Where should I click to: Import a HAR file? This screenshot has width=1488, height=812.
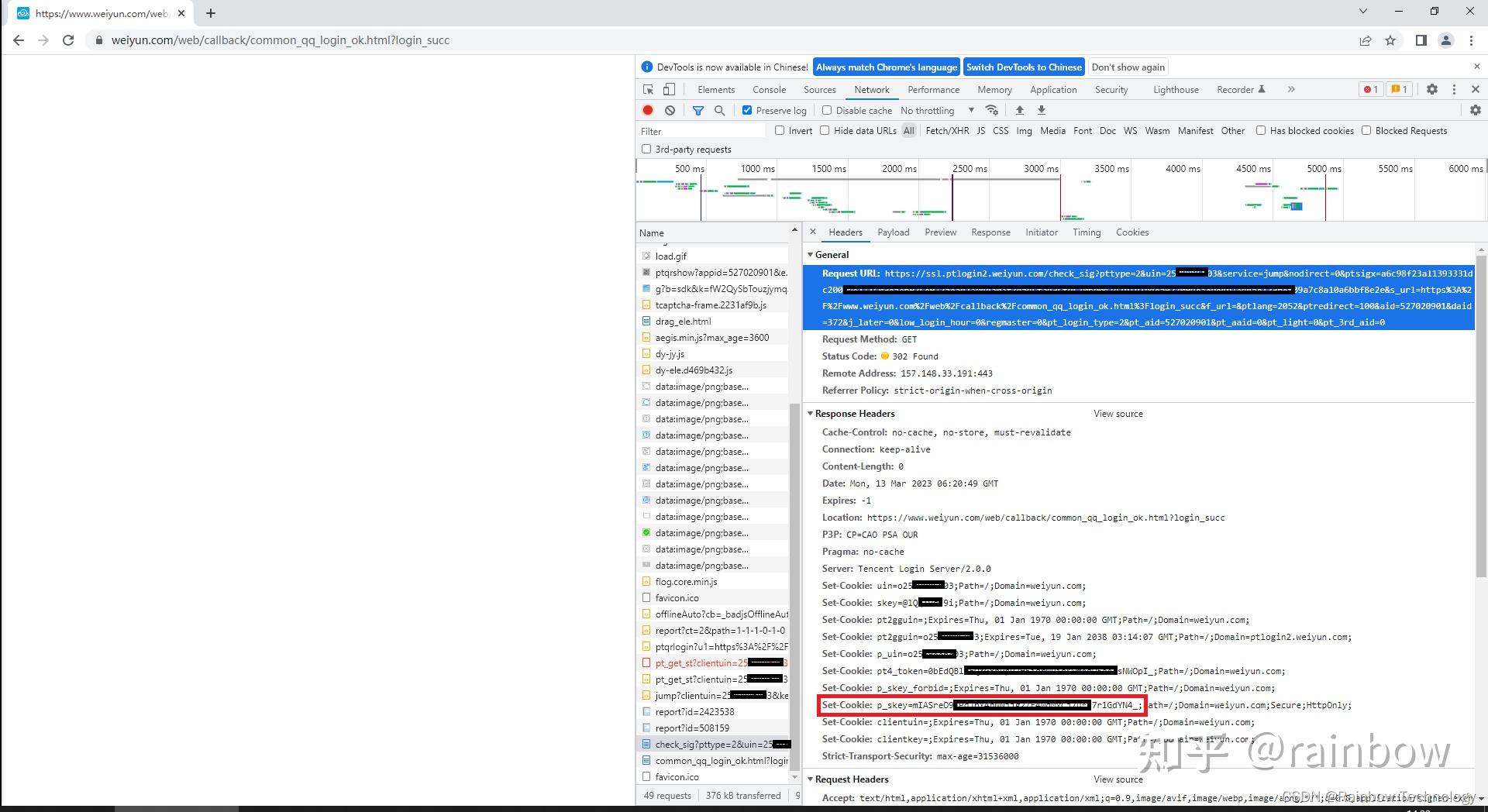1020,110
